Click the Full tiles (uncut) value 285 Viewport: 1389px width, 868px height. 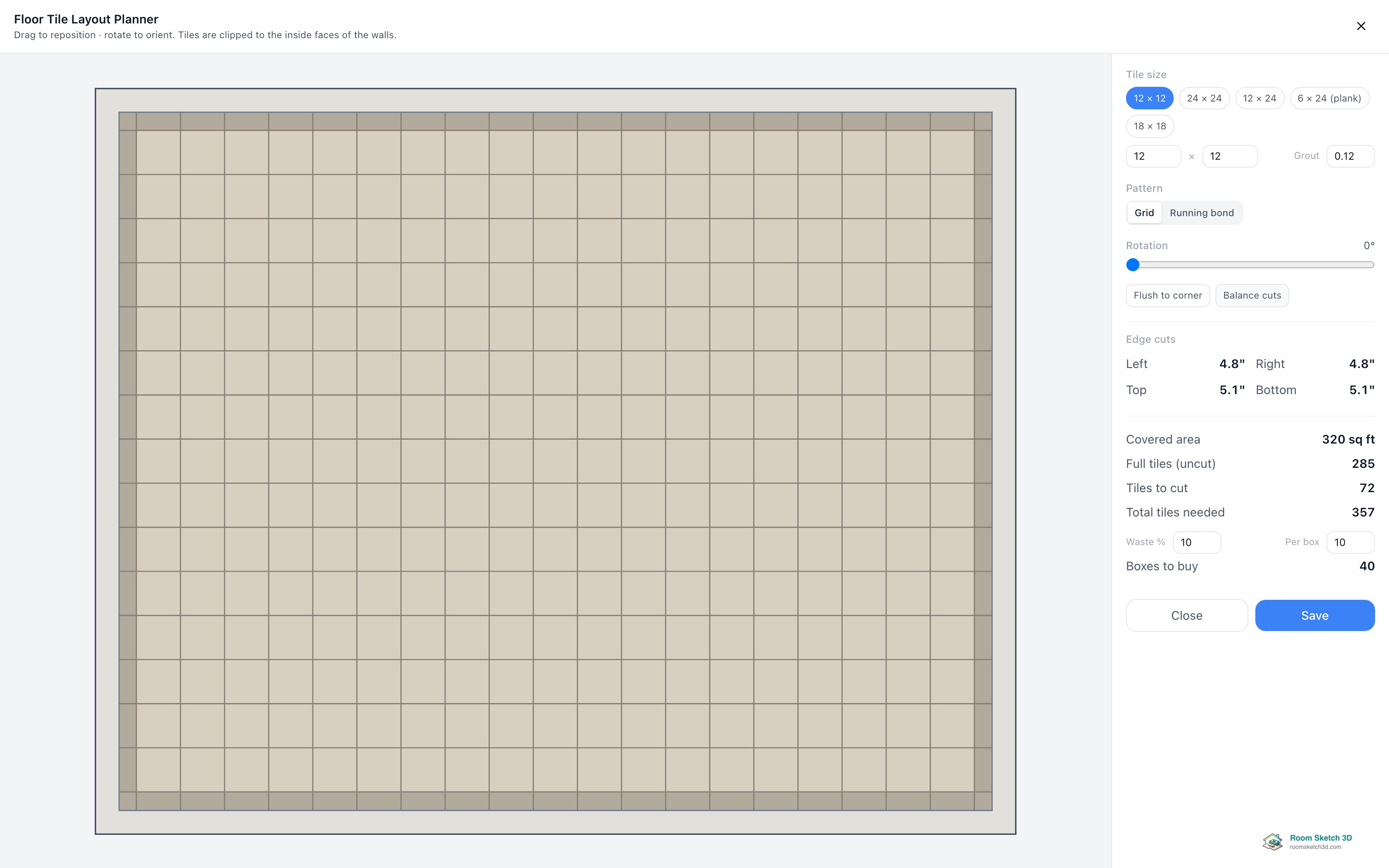point(1363,464)
